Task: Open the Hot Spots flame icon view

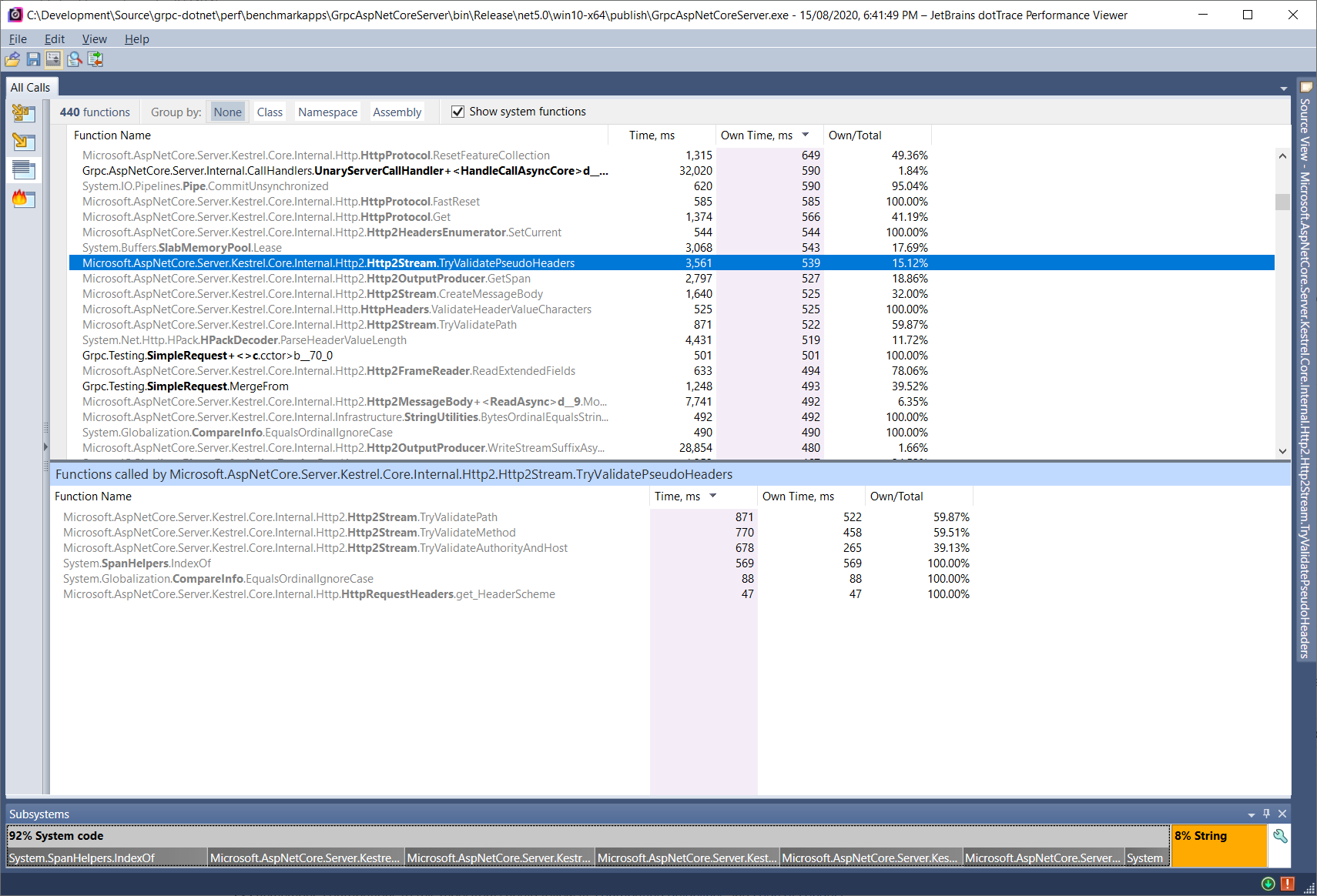Action: pyautogui.click(x=24, y=199)
